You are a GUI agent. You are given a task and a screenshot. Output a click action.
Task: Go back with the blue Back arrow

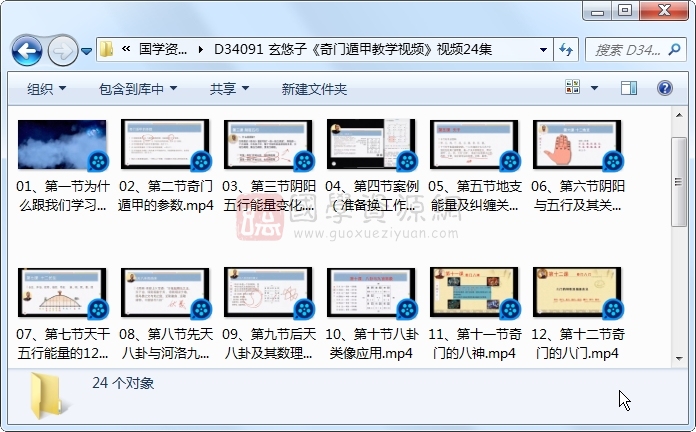tap(27, 51)
